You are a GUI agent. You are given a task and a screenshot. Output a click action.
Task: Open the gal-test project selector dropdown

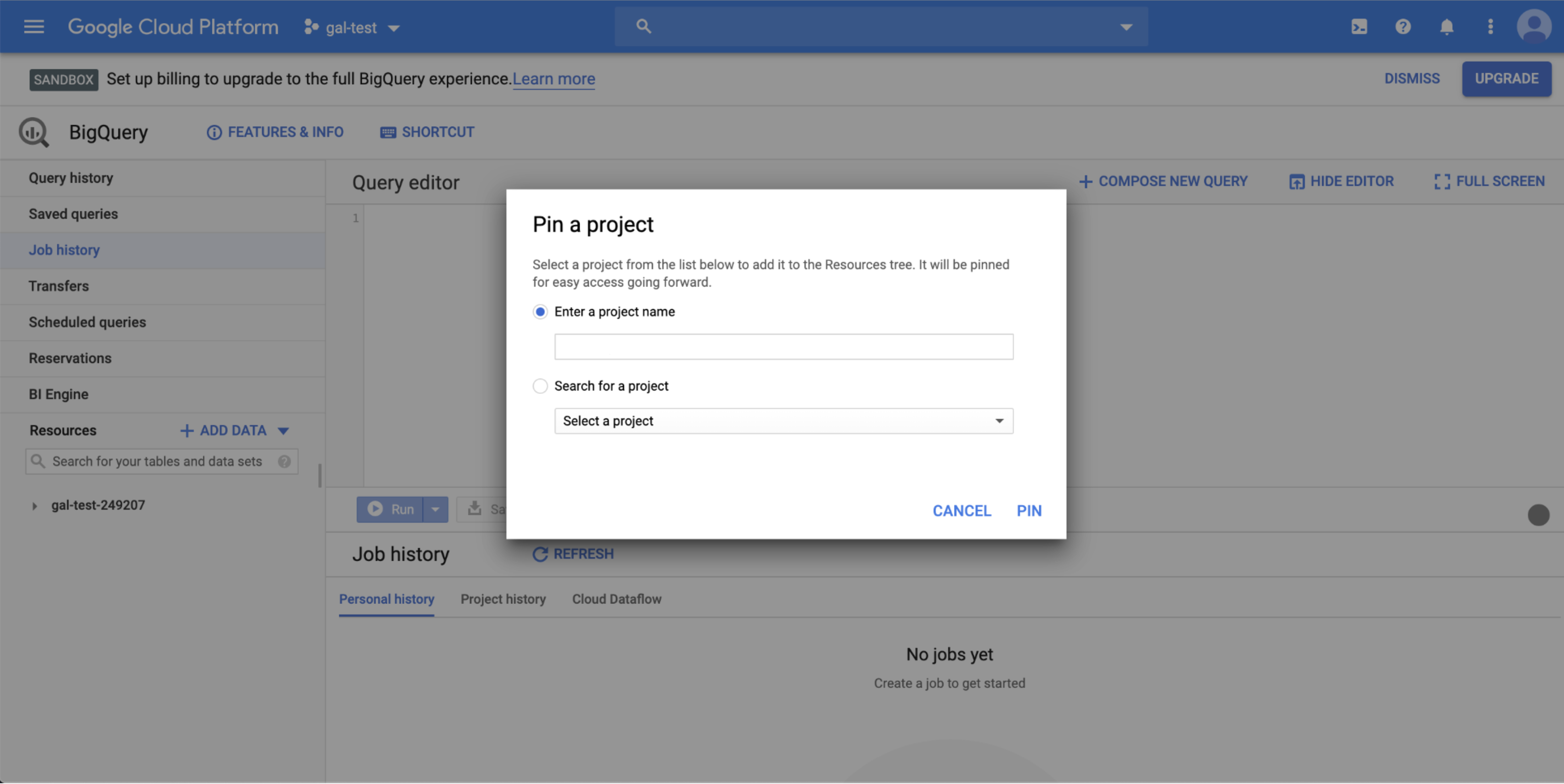[x=352, y=28]
